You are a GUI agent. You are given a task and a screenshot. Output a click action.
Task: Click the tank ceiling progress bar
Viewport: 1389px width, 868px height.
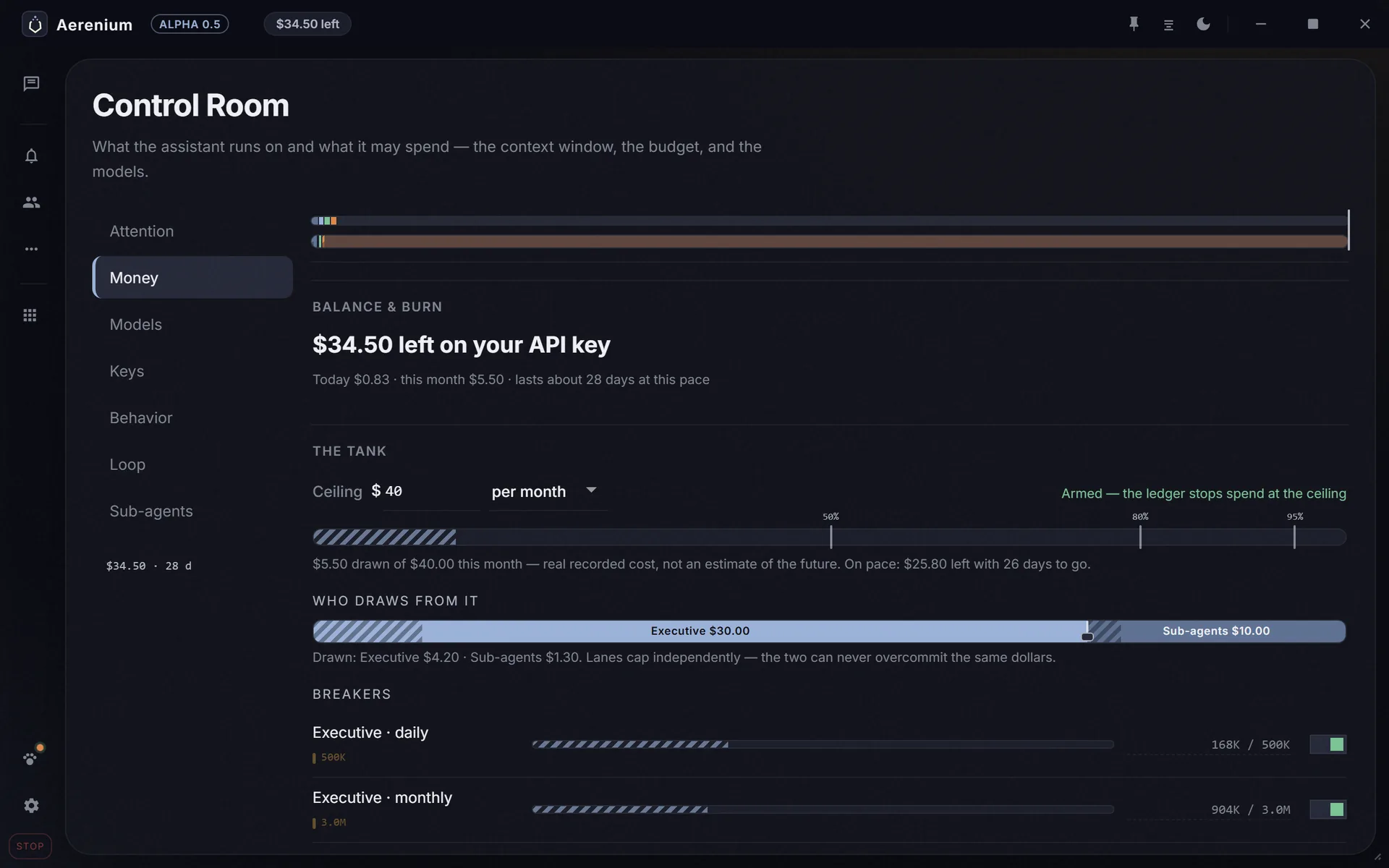829,537
